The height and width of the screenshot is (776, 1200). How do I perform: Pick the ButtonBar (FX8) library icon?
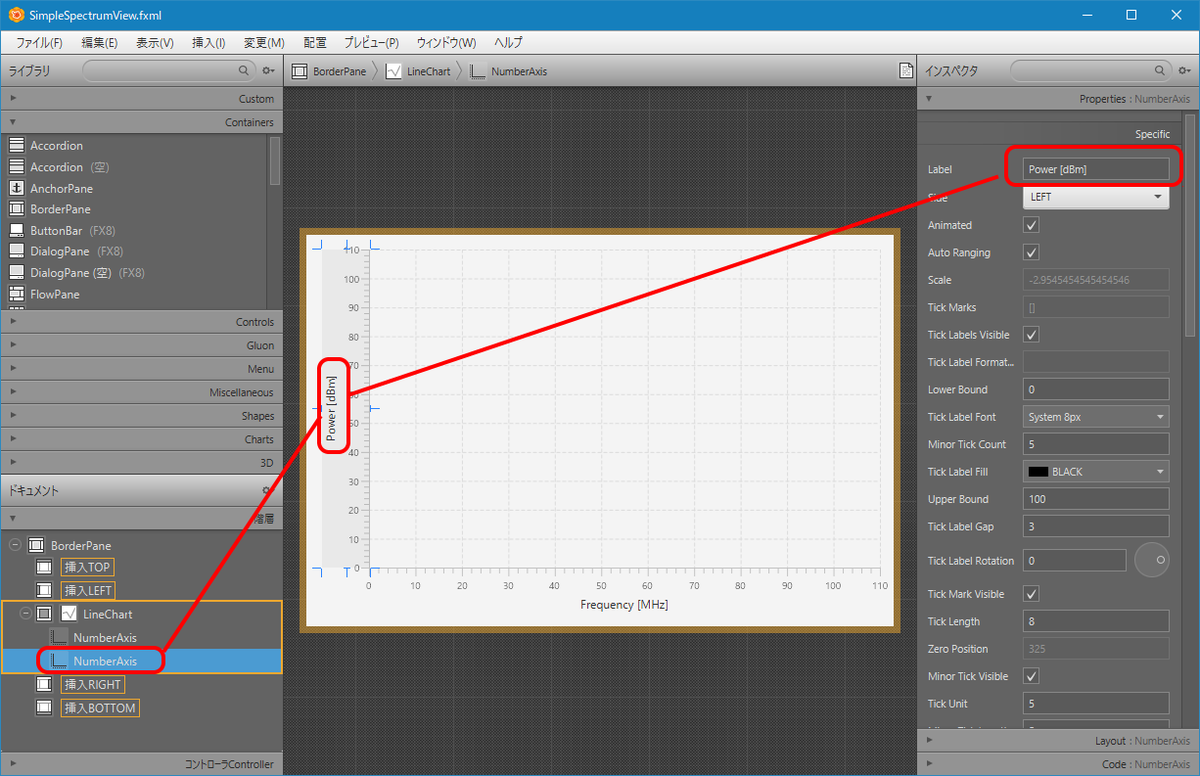tap(16, 230)
